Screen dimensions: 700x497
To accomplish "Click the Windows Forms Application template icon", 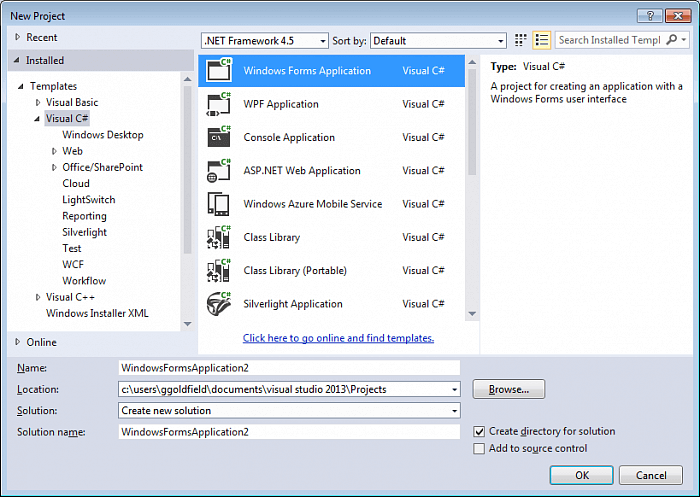I will click(x=218, y=71).
